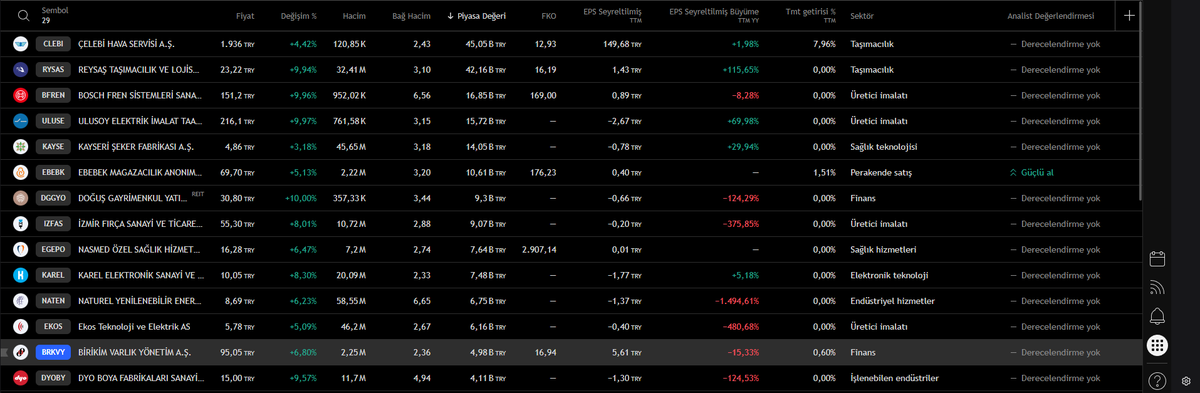Sort by the Değişim % column header
The image size is (1200, 393).
pyautogui.click(x=299, y=16)
